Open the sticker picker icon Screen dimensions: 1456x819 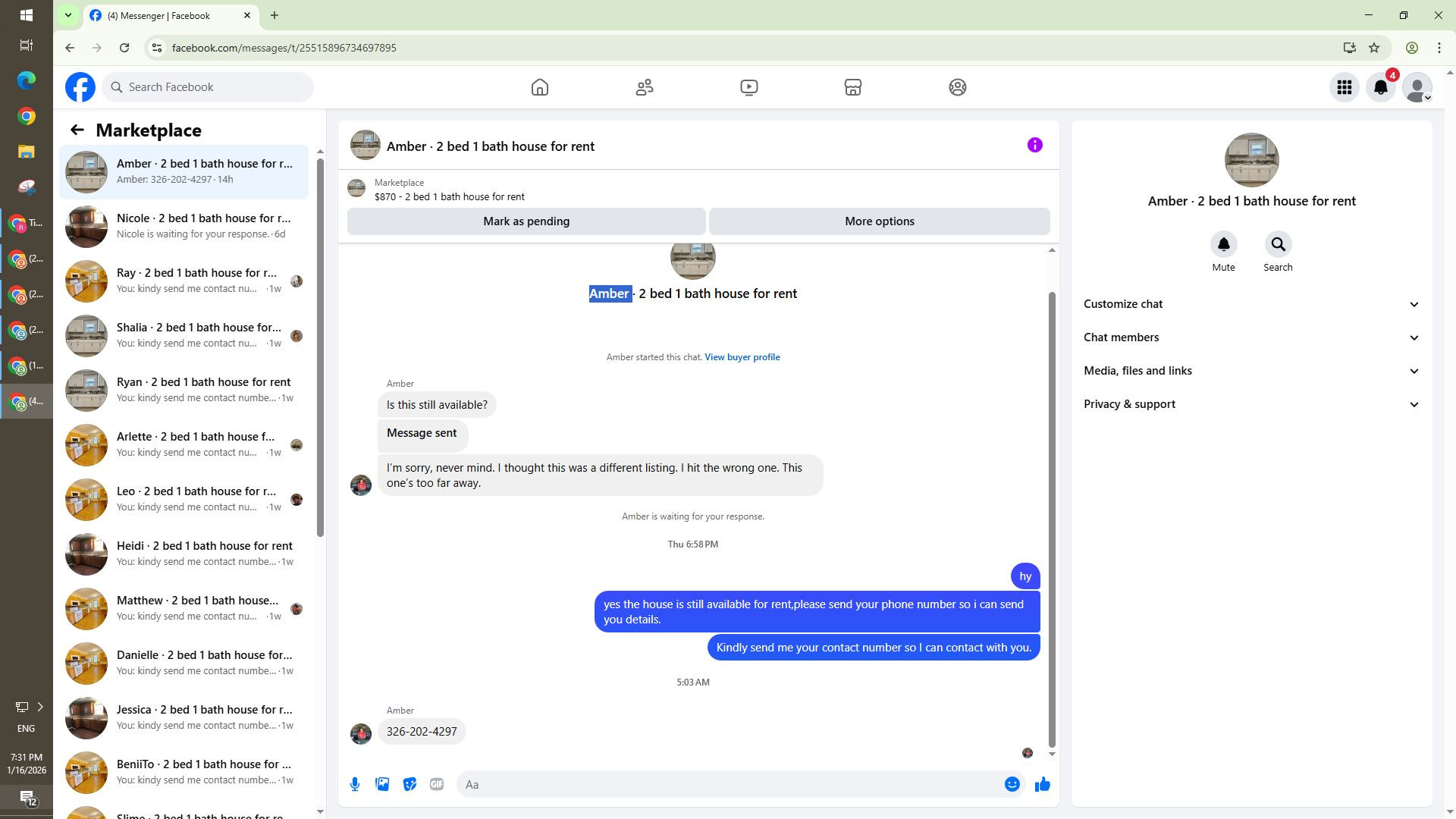click(409, 785)
